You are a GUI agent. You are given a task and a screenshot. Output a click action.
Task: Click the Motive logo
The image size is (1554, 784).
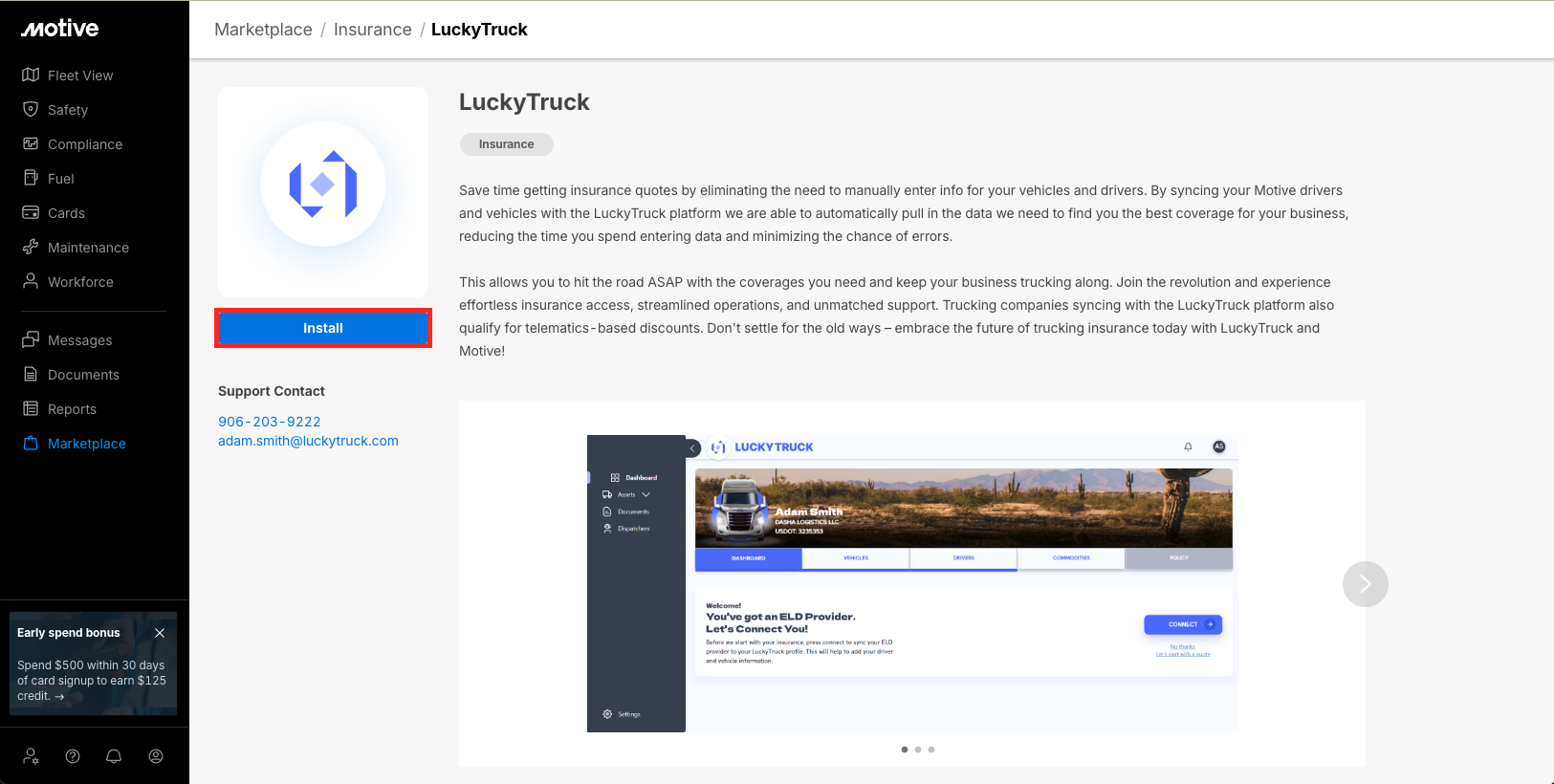pos(60,29)
